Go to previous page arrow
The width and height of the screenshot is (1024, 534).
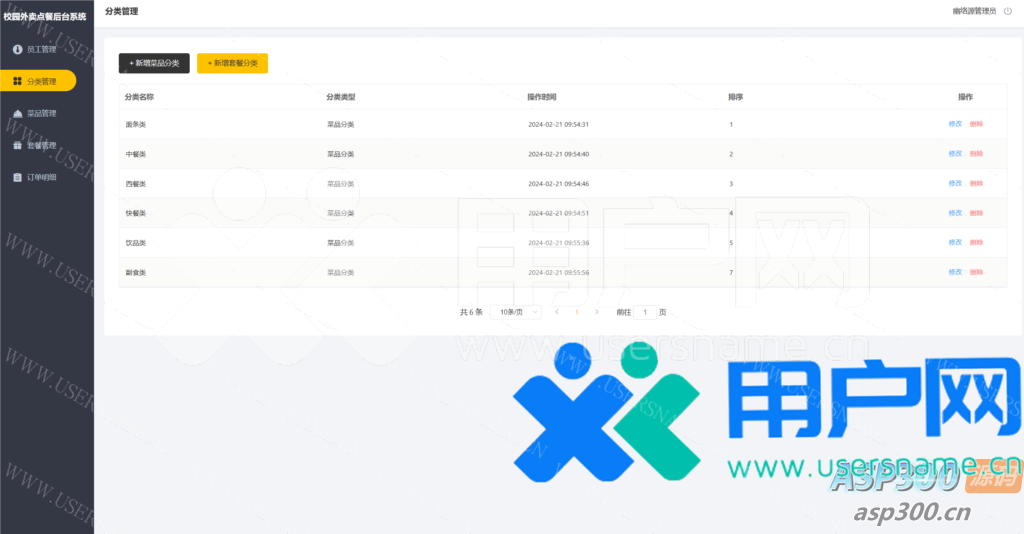pyautogui.click(x=557, y=312)
